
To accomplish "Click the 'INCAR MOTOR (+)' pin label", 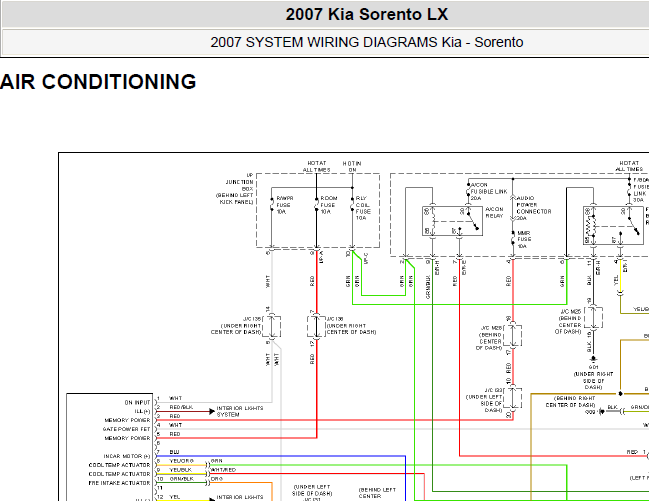I will pyautogui.click(x=127, y=456).
